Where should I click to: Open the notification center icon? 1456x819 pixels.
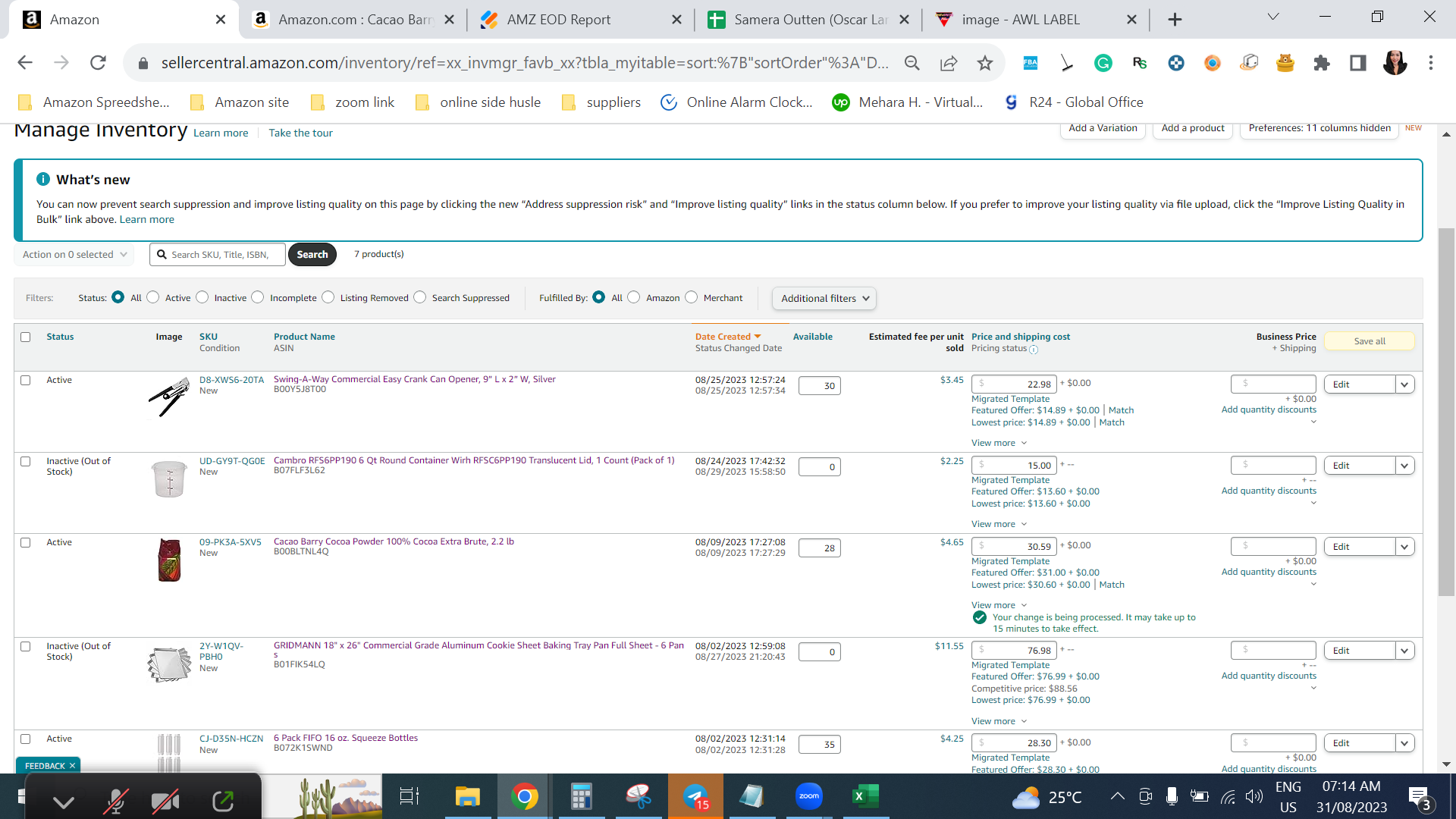1419,797
